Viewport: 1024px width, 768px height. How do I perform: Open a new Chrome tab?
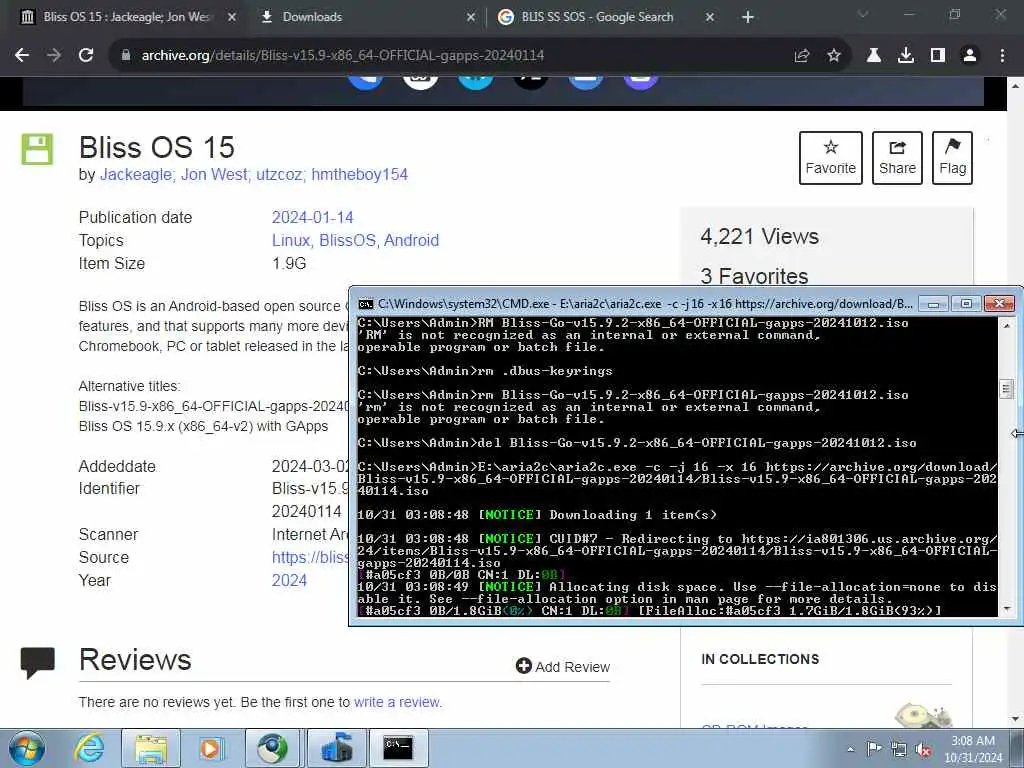(x=748, y=17)
